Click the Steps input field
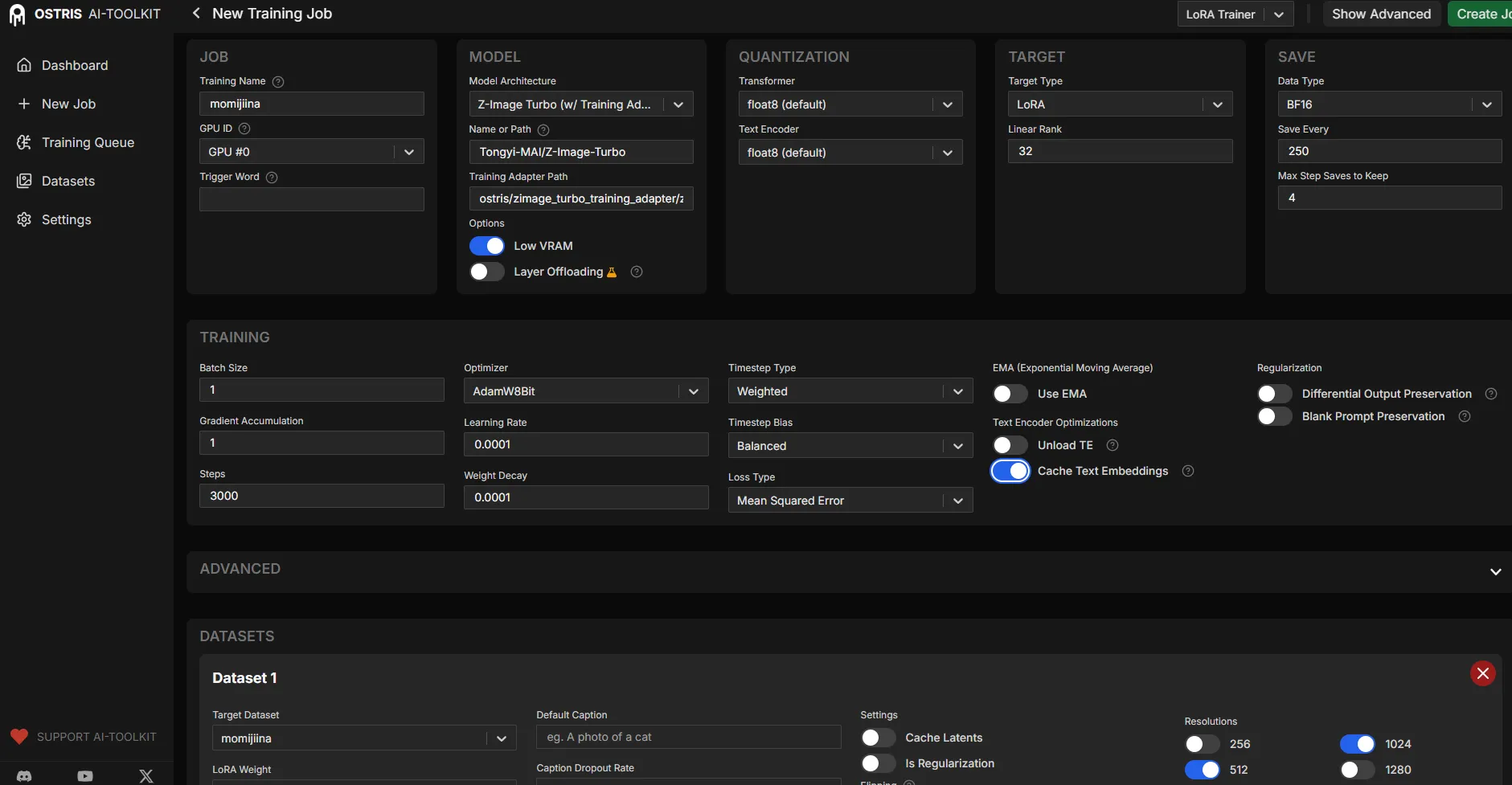The width and height of the screenshot is (1512, 785). tap(322, 497)
